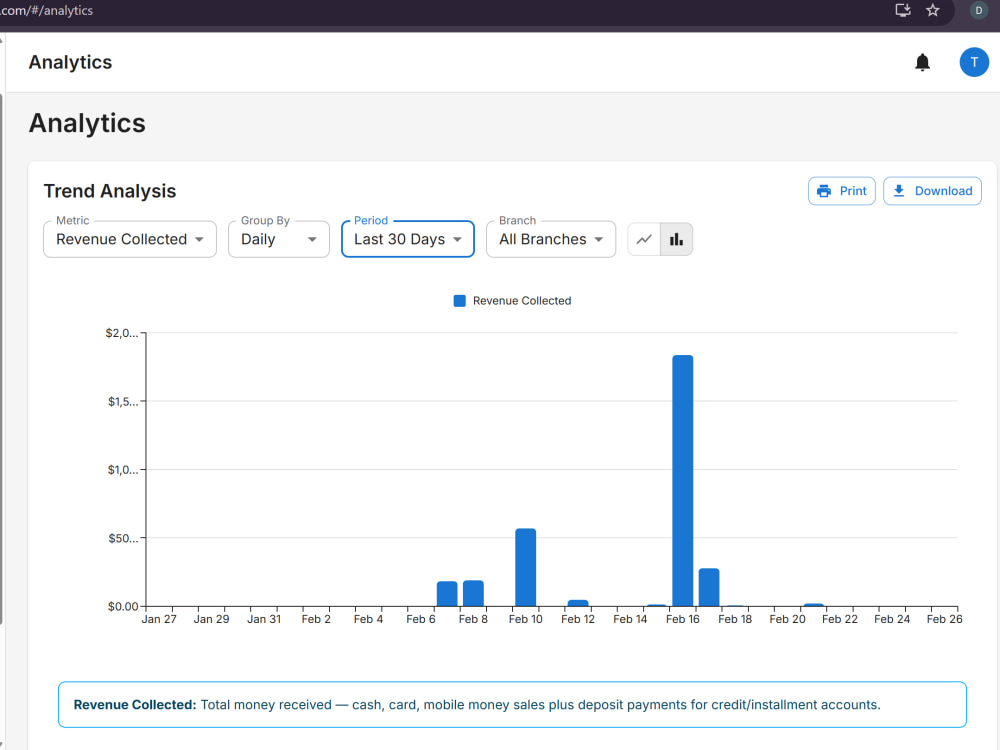The image size is (1000, 750).
Task: Click the install app icon in address bar
Action: [902, 10]
